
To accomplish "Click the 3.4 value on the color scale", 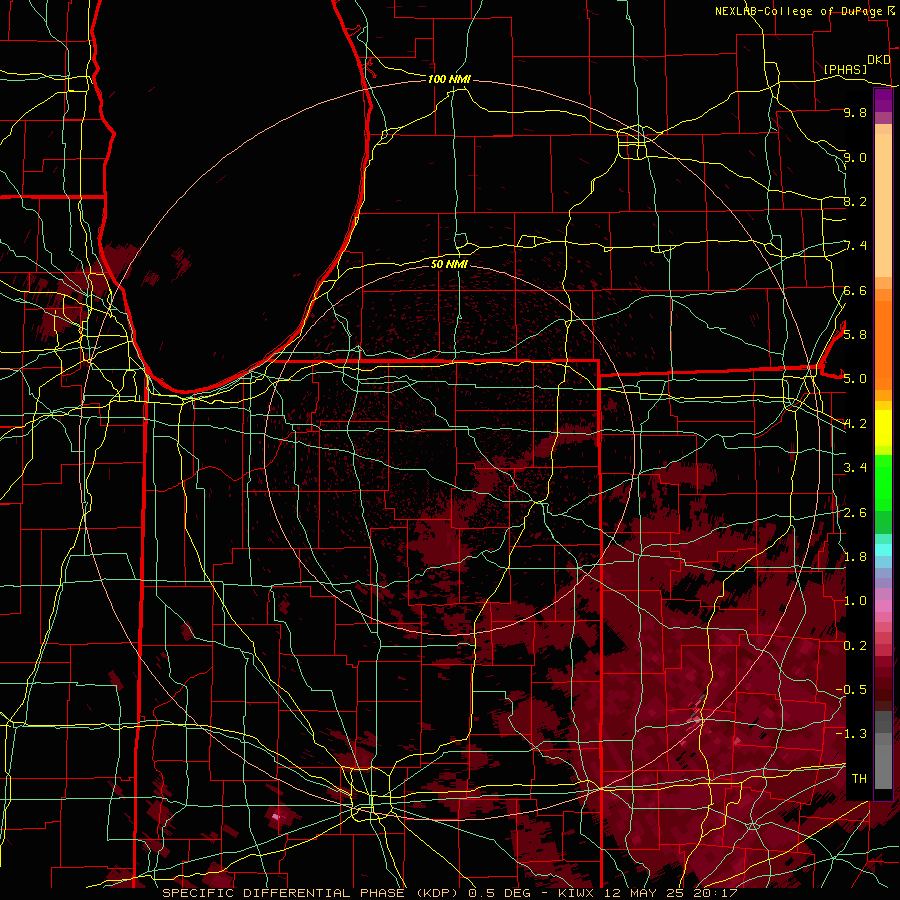I will 855,467.
